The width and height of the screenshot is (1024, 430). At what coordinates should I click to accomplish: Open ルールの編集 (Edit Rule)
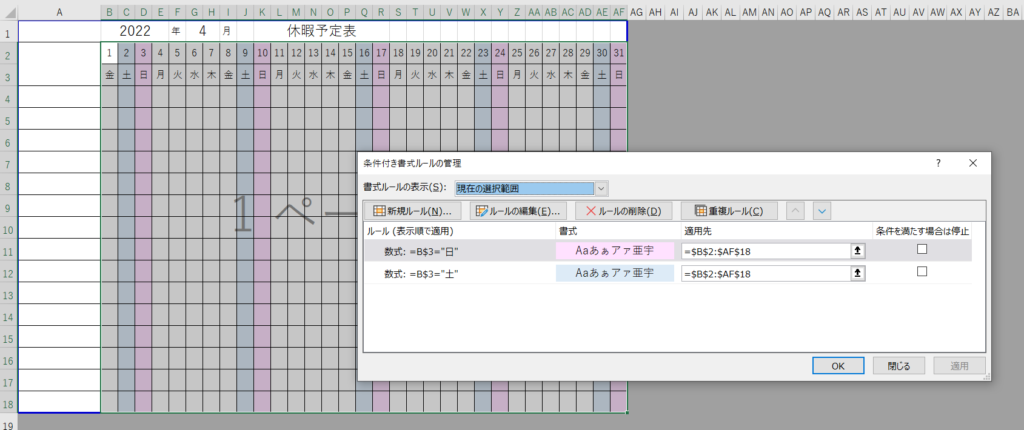(517, 211)
